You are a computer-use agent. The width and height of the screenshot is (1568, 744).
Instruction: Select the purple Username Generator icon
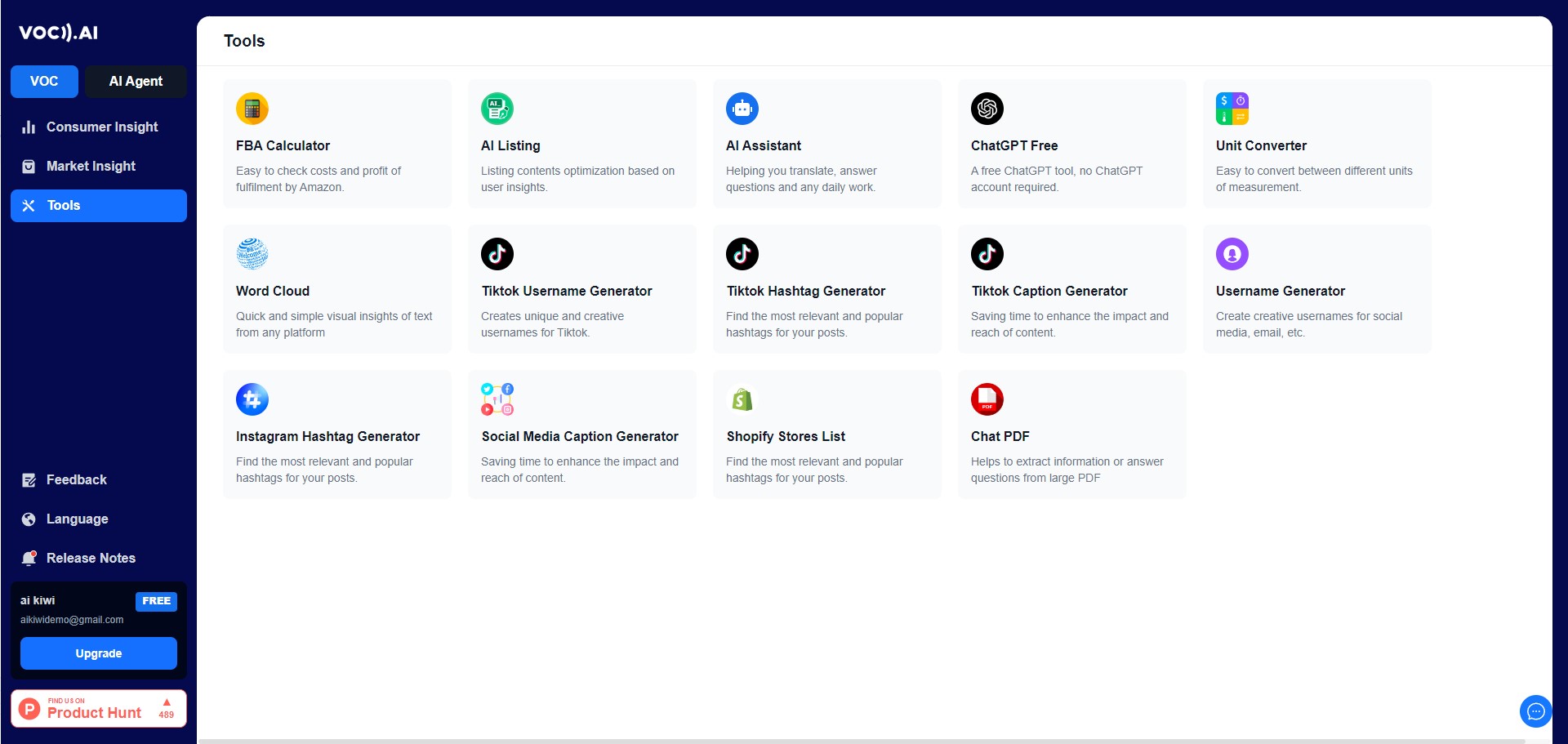tap(1232, 254)
